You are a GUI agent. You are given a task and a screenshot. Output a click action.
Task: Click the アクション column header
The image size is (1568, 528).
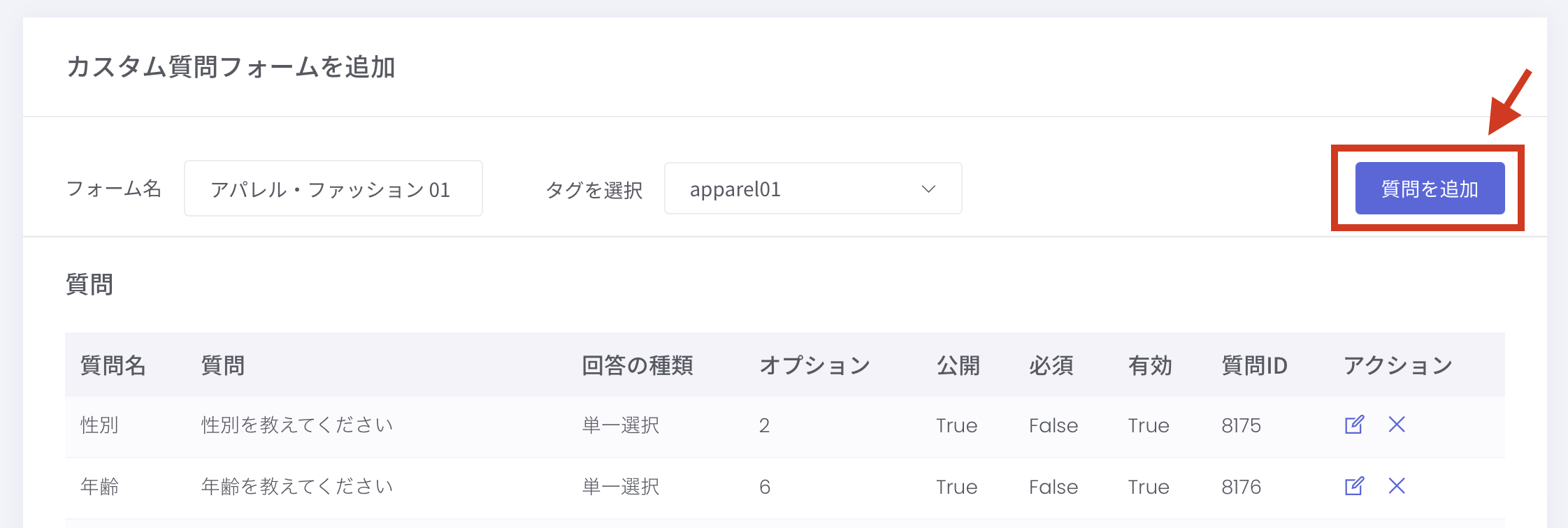1398,365
